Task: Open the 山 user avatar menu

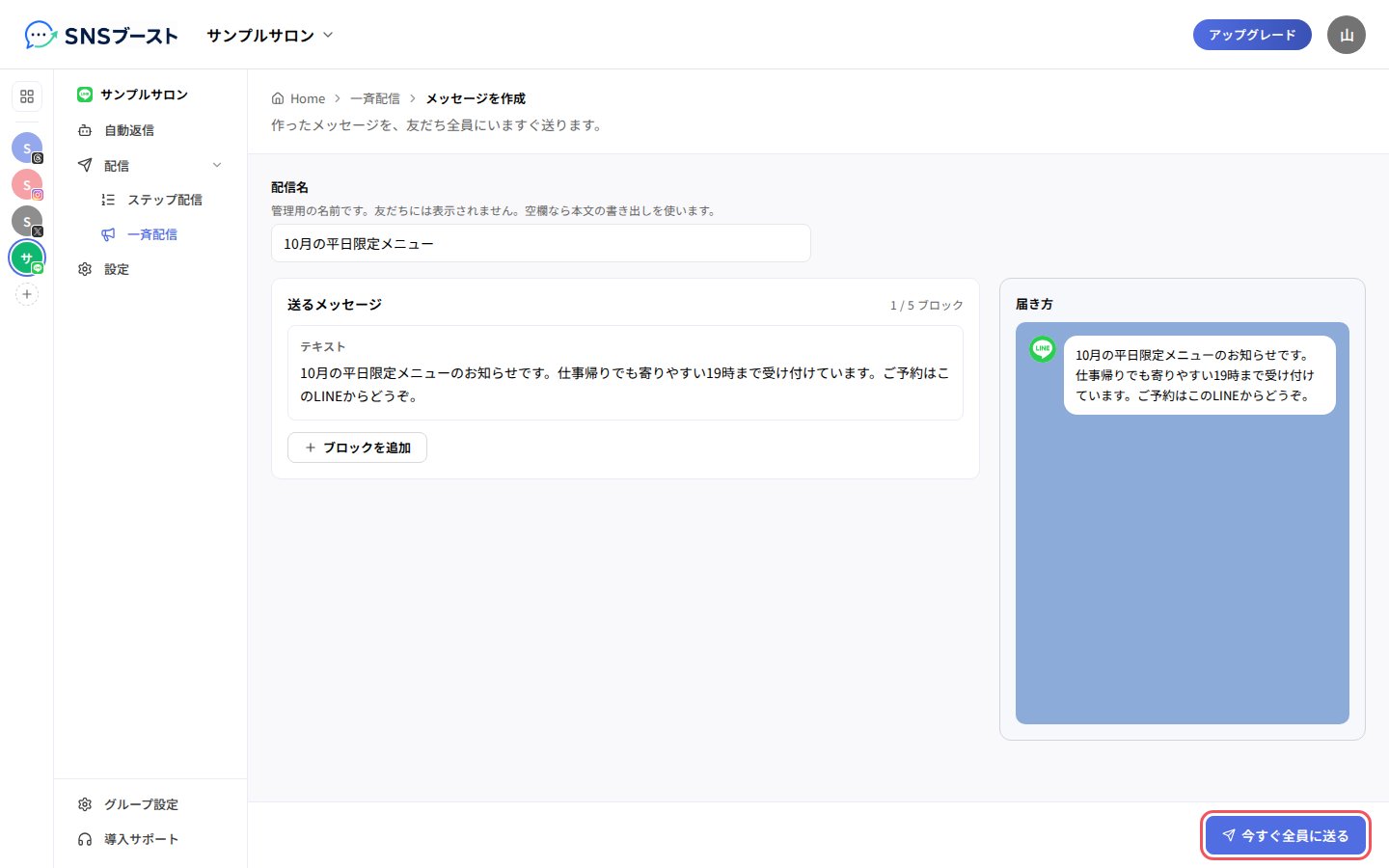Action: tap(1347, 35)
